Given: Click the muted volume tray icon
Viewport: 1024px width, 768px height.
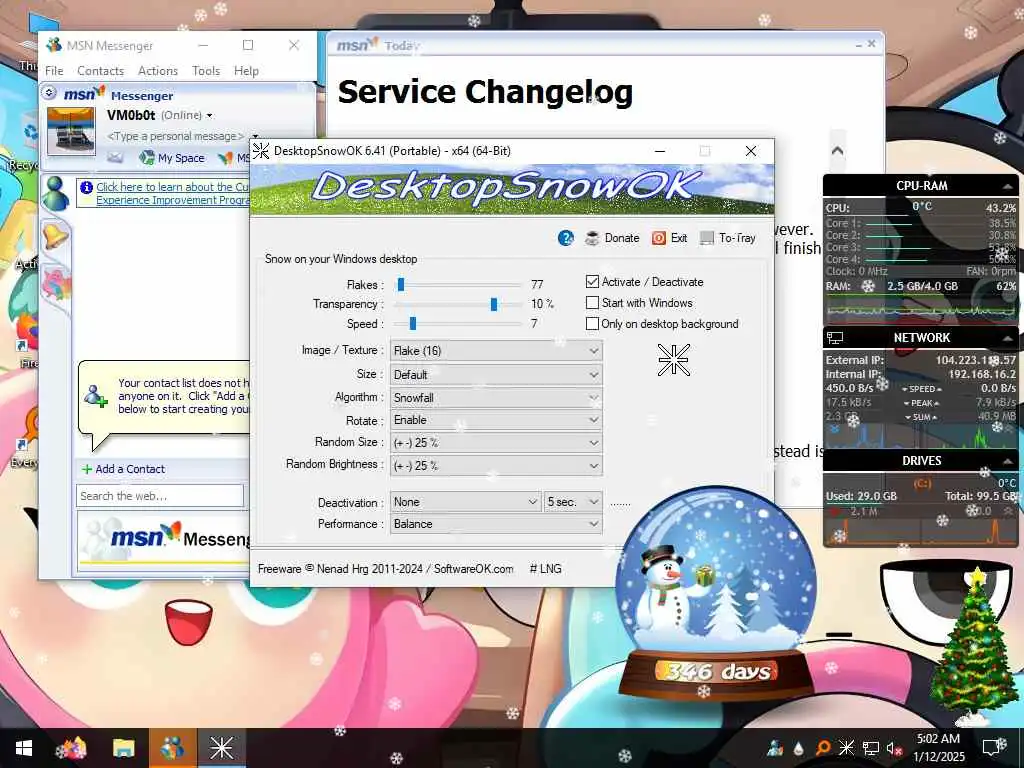Looking at the screenshot, I should click(894, 748).
